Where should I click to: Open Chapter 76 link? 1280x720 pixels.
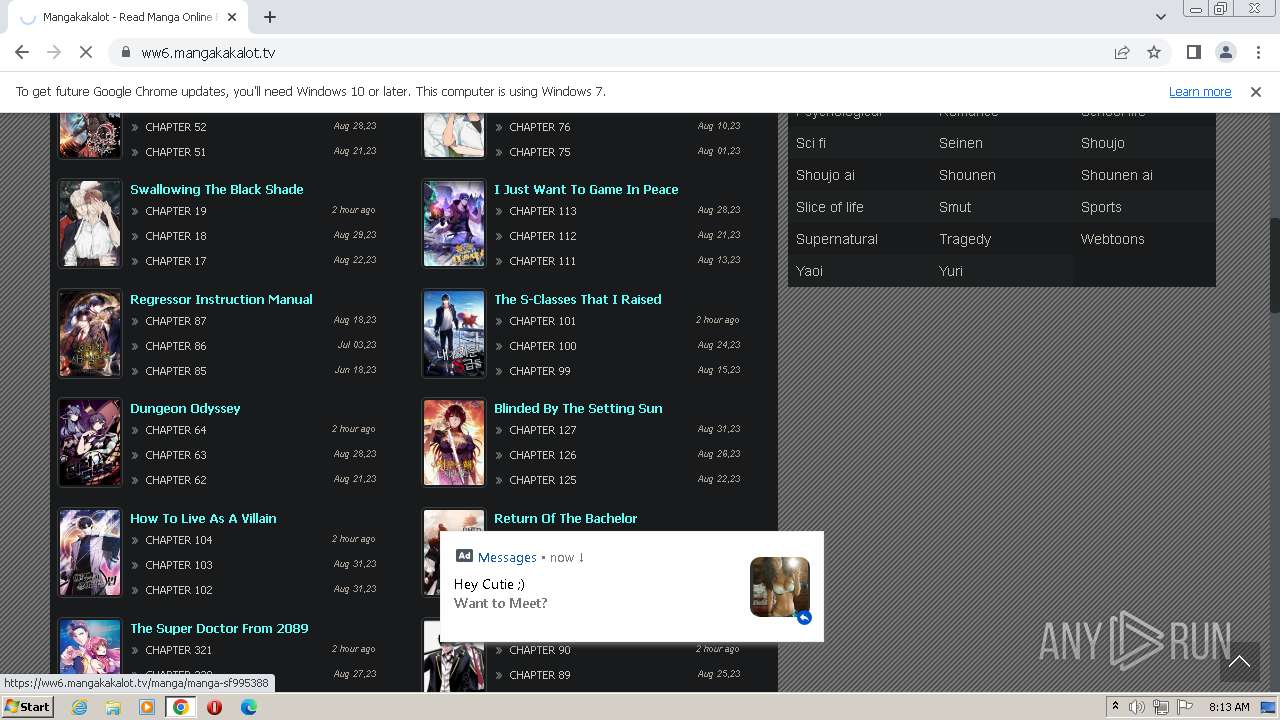point(540,127)
